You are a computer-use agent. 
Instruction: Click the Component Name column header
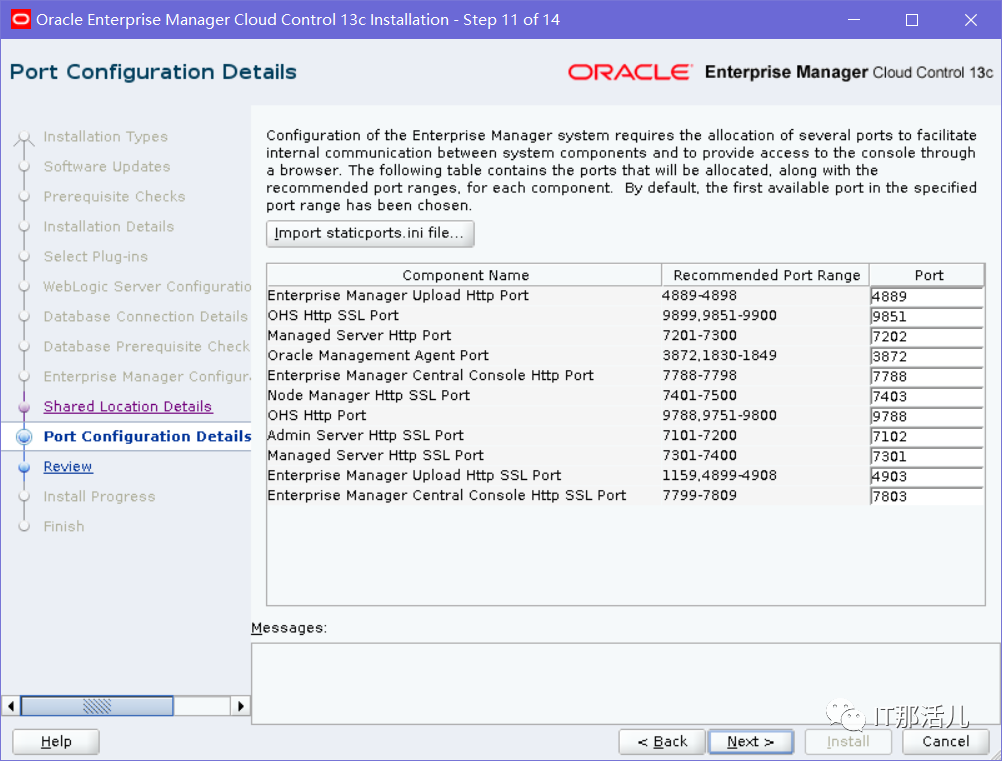(x=465, y=275)
